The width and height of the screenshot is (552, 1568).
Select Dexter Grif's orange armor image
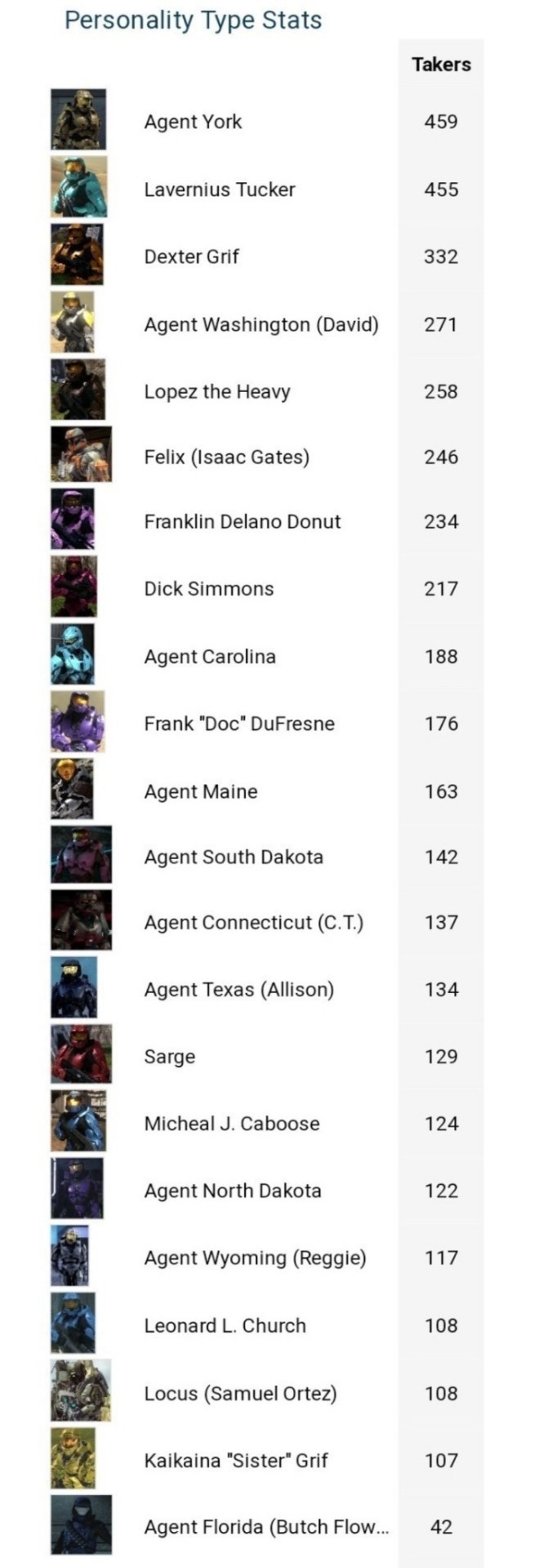pos(77,255)
